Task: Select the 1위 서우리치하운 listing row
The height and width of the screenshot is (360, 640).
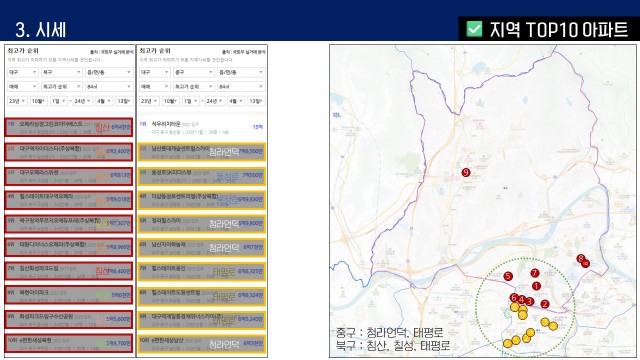Action: point(202,127)
